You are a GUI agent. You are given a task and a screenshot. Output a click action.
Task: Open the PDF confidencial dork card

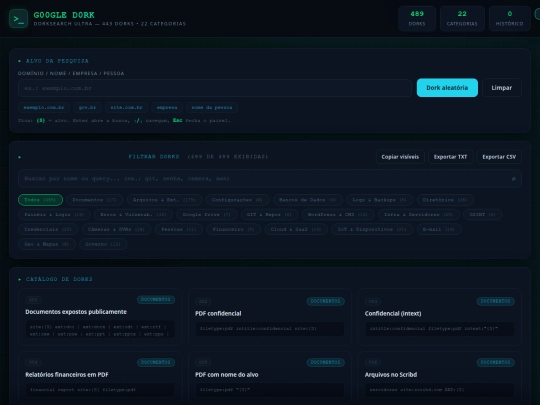coord(270,317)
